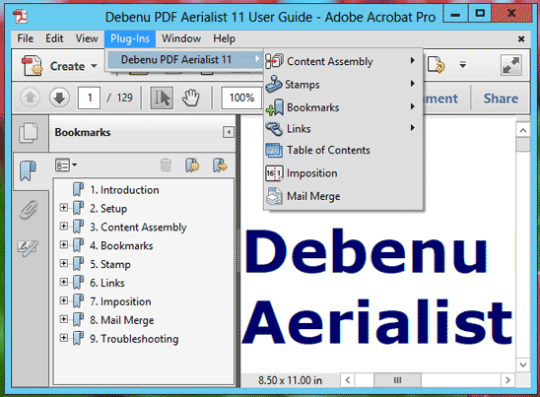Open the Page Thumbnails panel icon

[28, 133]
